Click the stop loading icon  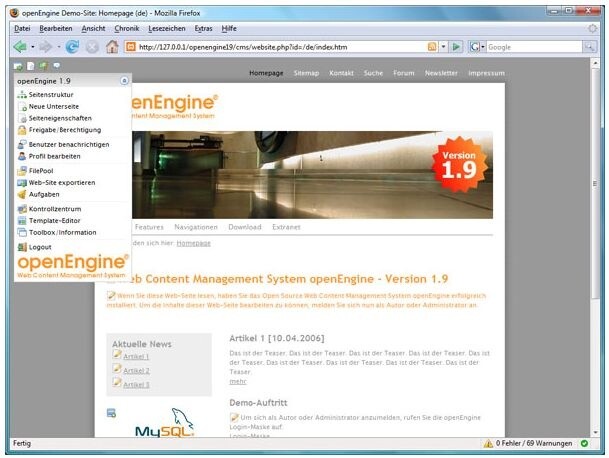click(x=92, y=47)
